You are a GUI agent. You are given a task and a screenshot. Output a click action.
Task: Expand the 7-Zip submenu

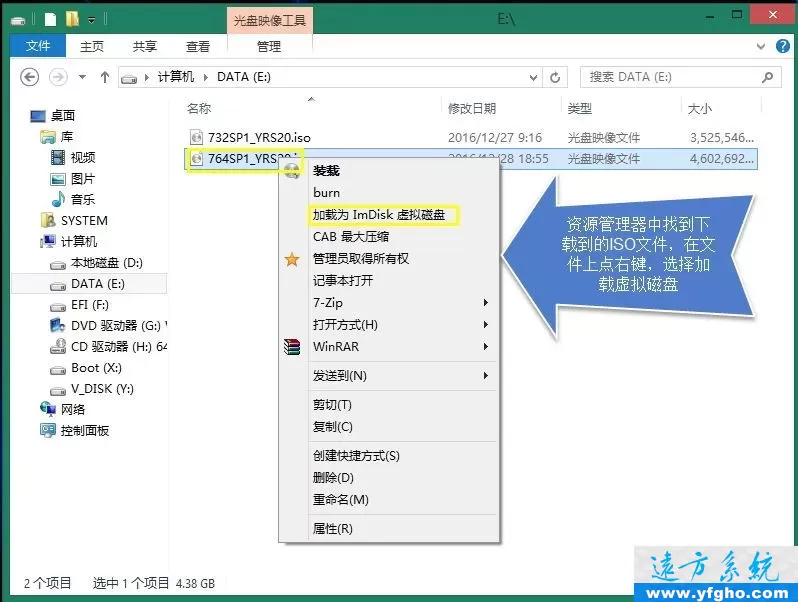coord(486,303)
